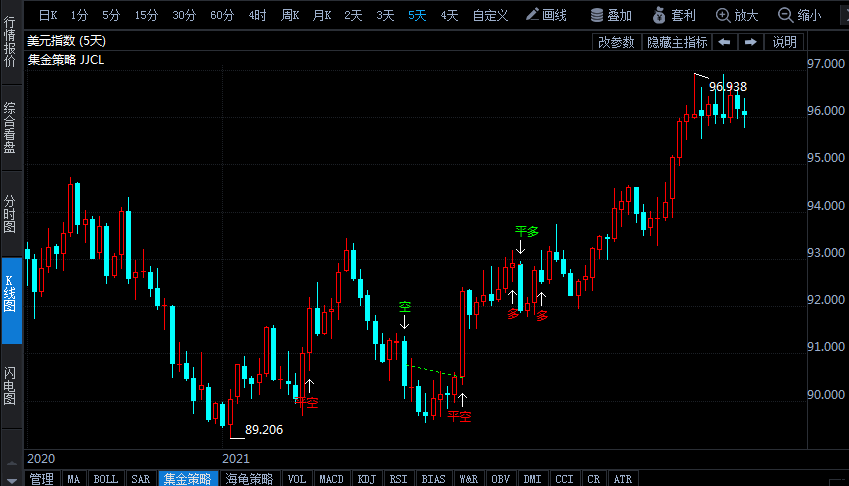The height and width of the screenshot is (486, 849).
Task: Select the 海龟策略 indicator tab
Action: [250, 479]
